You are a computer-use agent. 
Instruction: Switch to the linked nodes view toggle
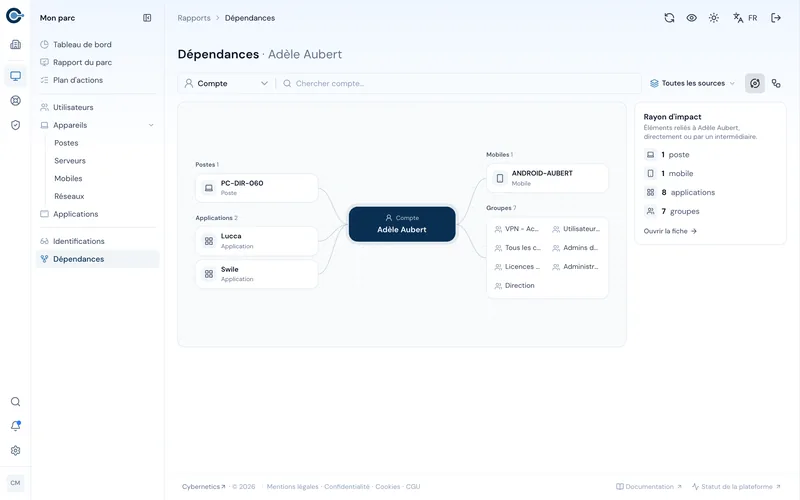(x=776, y=83)
